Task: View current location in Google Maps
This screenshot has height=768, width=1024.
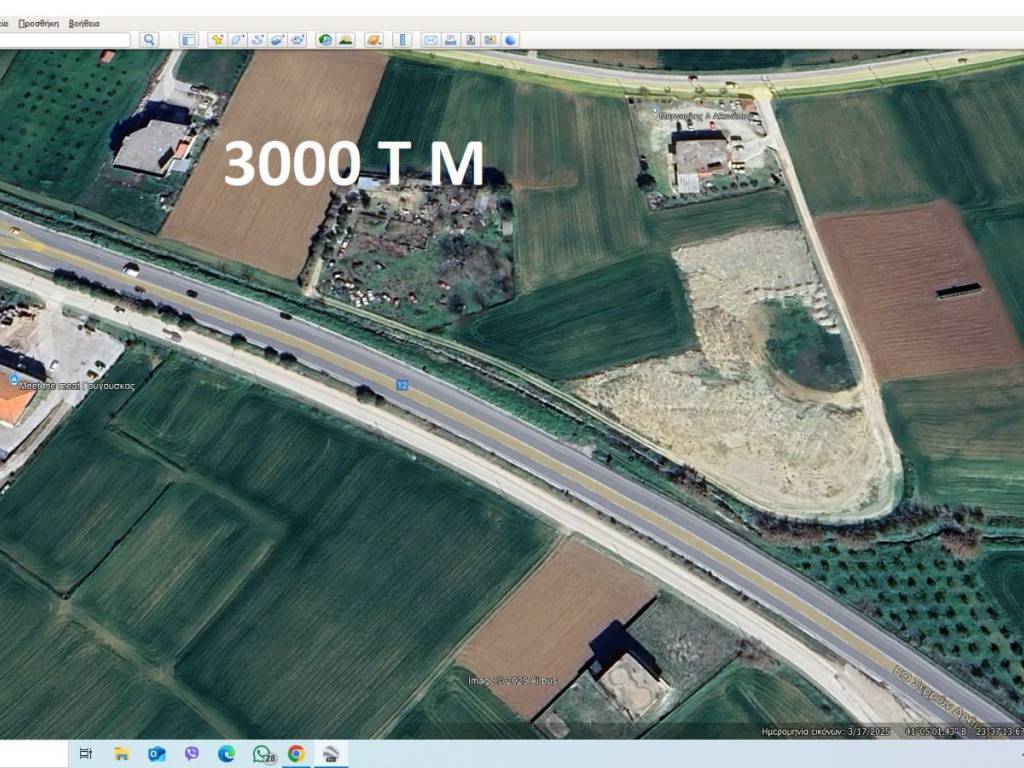Action: click(x=490, y=40)
